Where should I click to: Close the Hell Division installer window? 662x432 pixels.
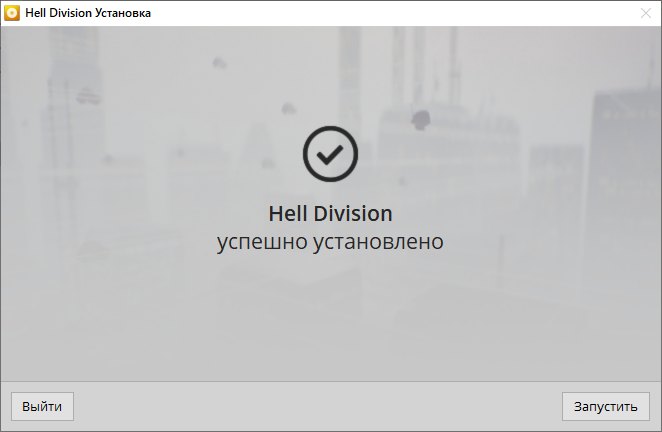tap(646, 13)
